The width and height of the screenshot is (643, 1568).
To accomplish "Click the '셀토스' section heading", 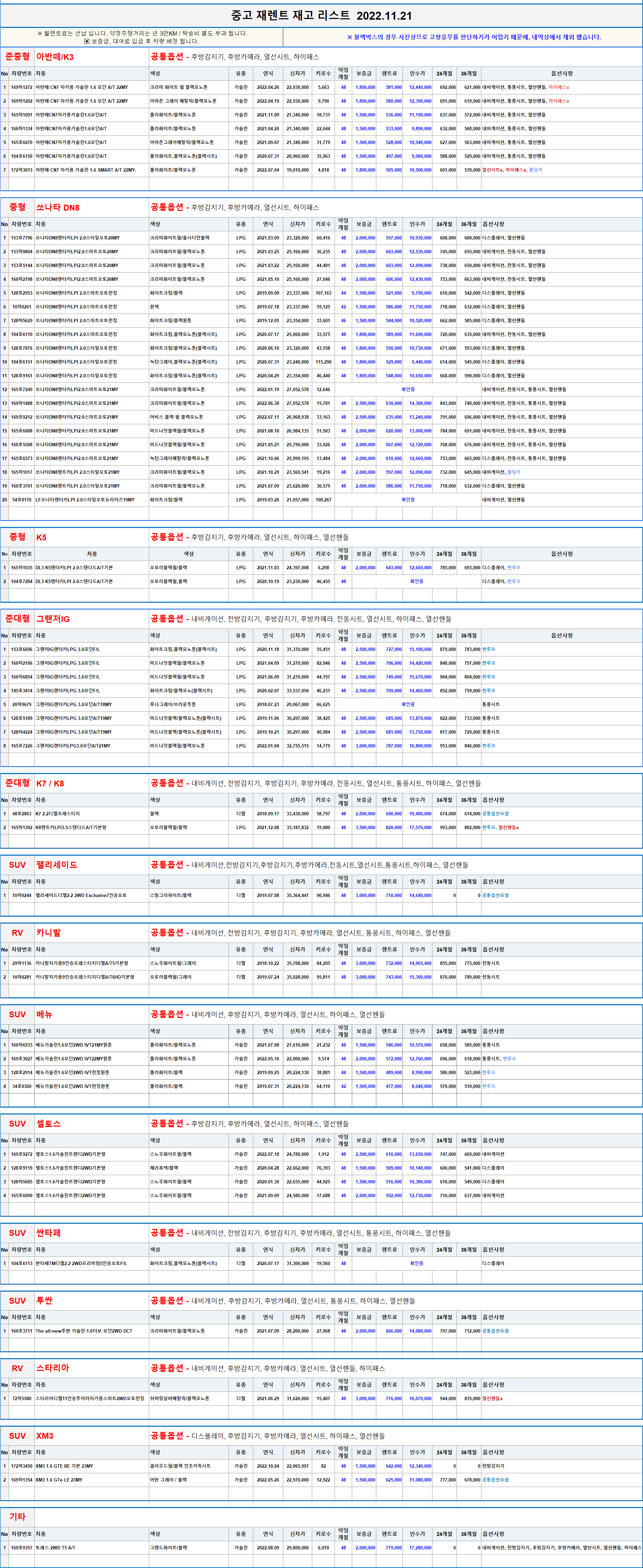I will coord(48,1124).
